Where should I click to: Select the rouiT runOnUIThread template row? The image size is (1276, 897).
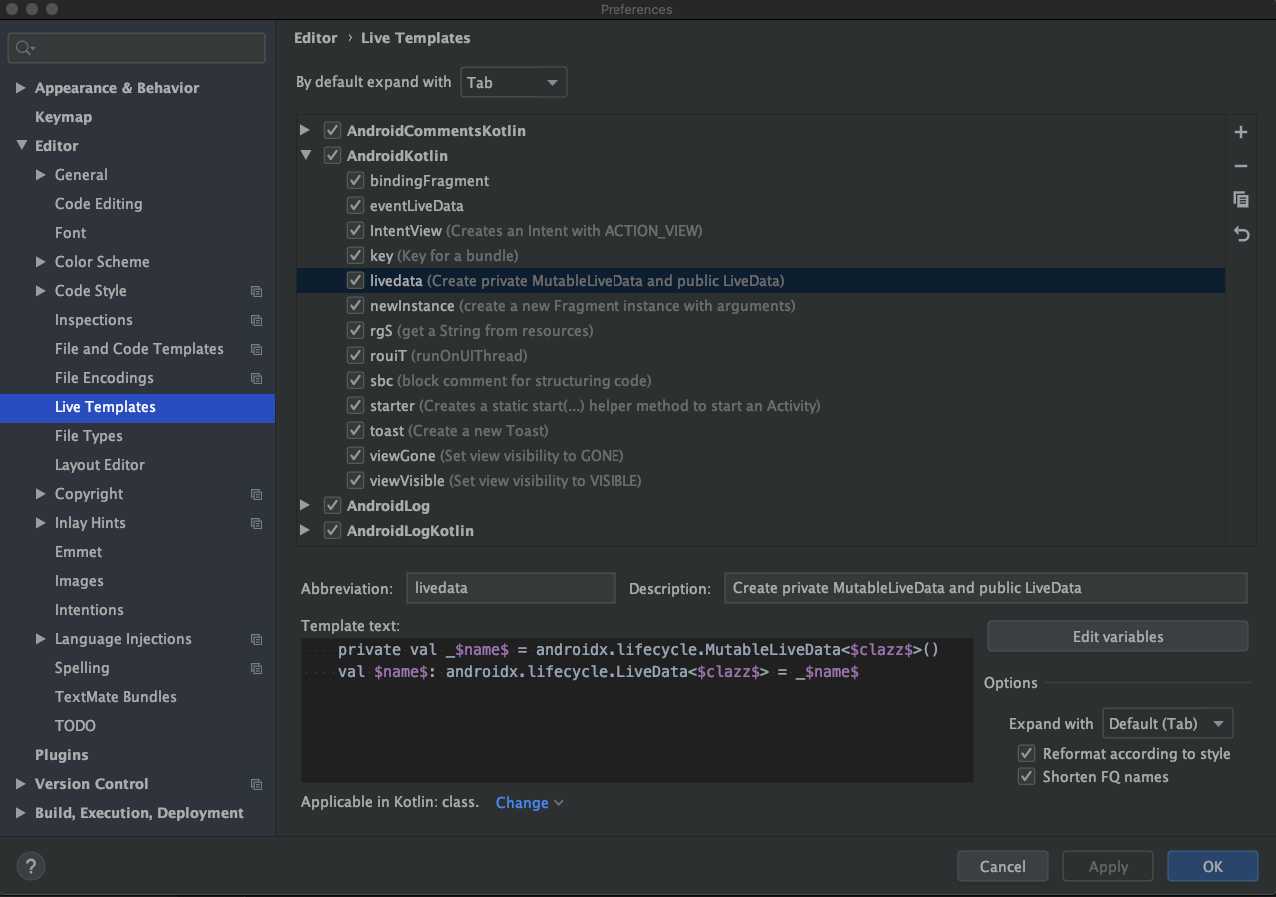761,356
